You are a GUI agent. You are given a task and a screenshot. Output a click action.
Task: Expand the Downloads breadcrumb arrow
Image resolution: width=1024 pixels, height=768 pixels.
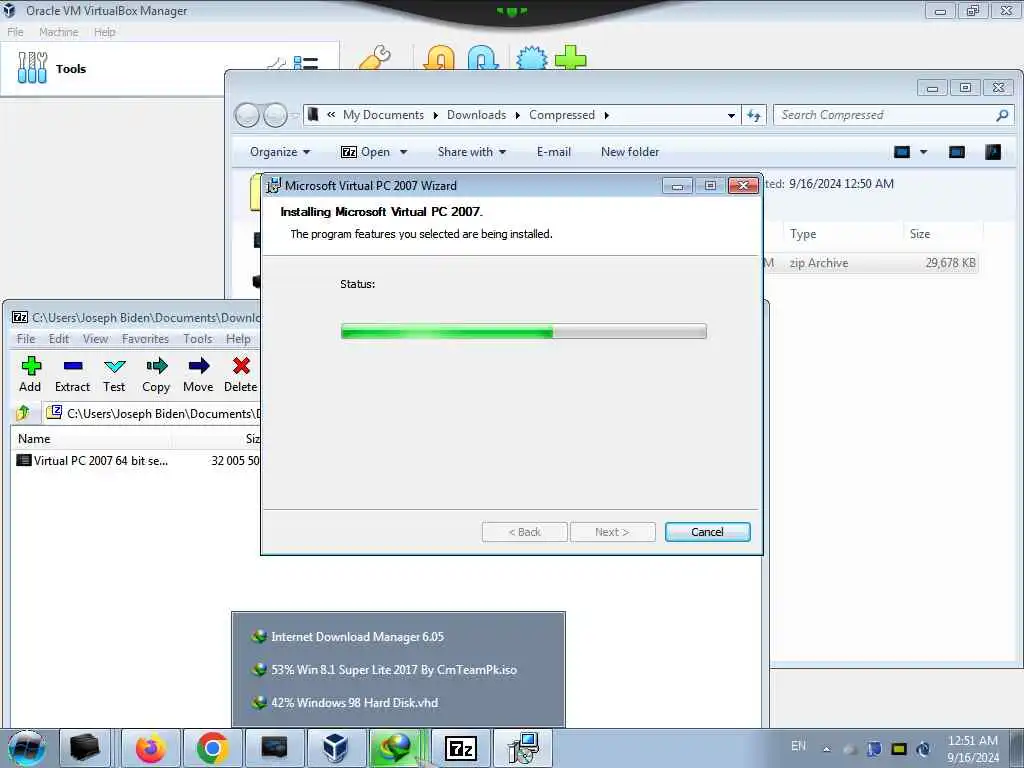pyautogui.click(x=517, y=116)
